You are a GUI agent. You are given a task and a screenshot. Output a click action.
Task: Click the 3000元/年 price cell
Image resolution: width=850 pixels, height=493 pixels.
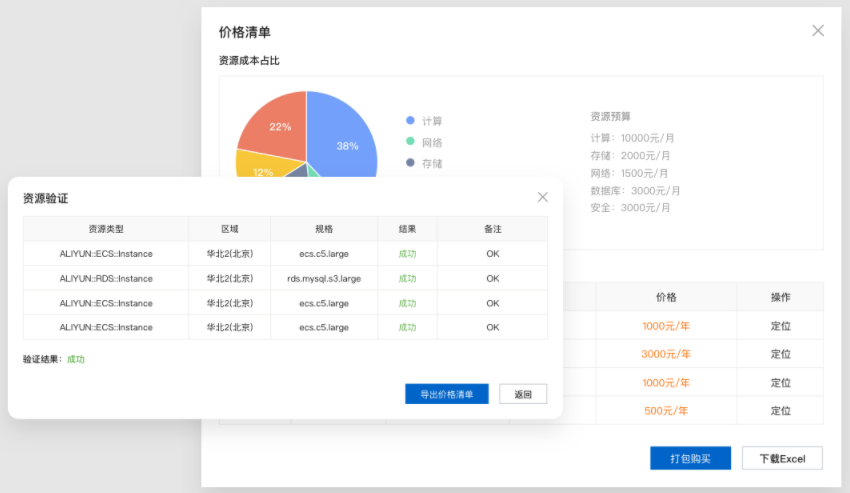tap(666, 354)
